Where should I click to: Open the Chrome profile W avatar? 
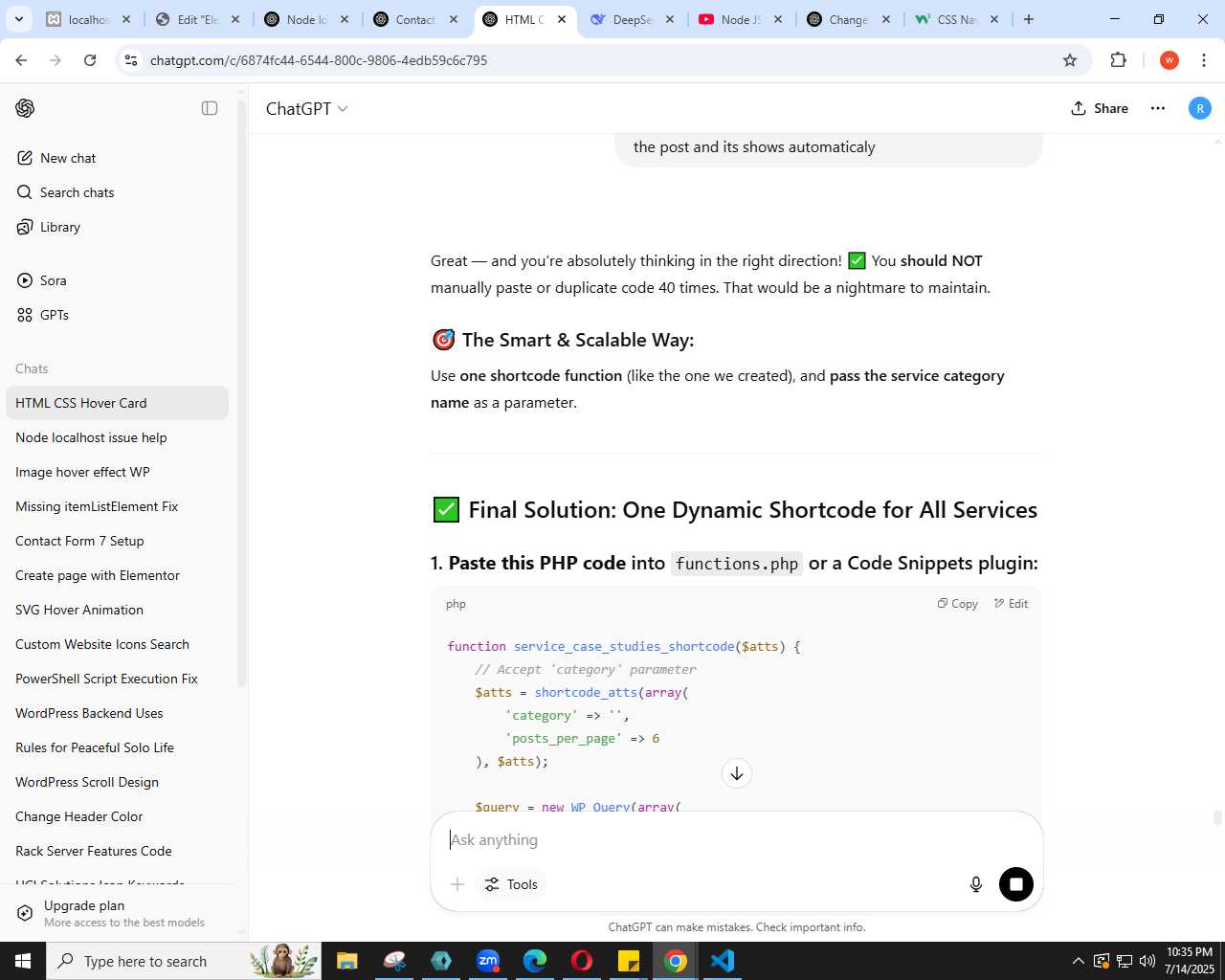coord(1169,60)
